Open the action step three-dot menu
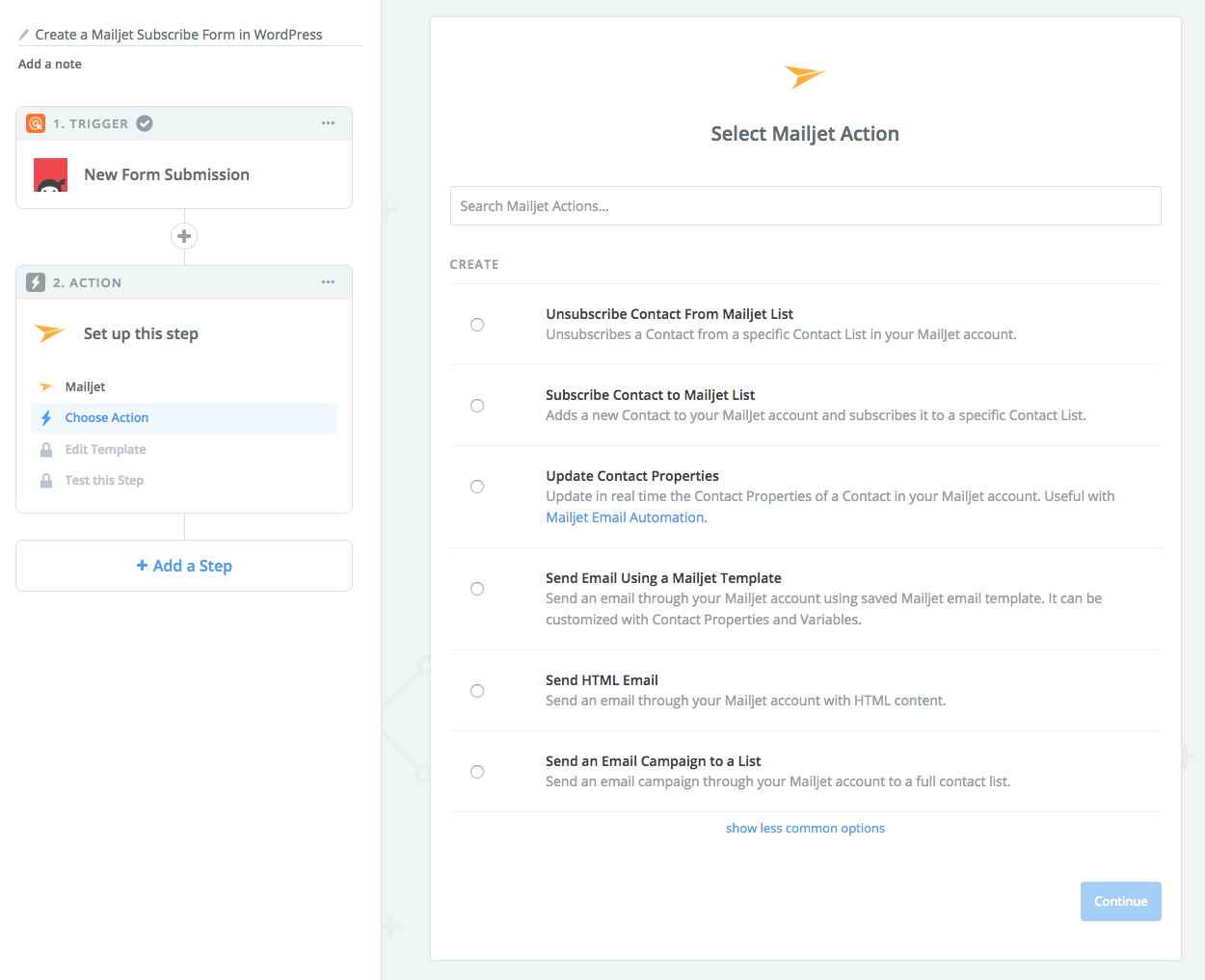The image size is (1205, 980). pyautogui.click(x=329, y=282)
